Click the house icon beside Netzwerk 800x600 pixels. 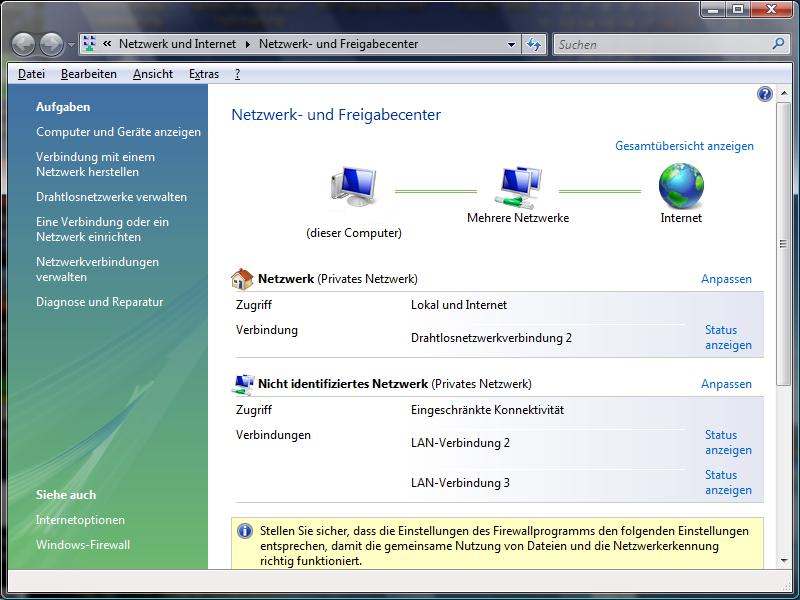click(242, 279)
